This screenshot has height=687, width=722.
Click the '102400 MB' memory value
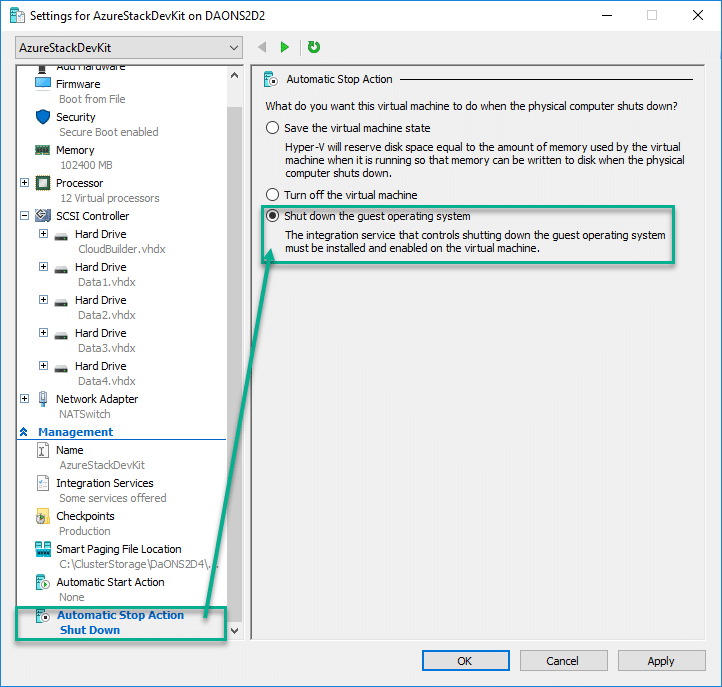coord(86,165)
